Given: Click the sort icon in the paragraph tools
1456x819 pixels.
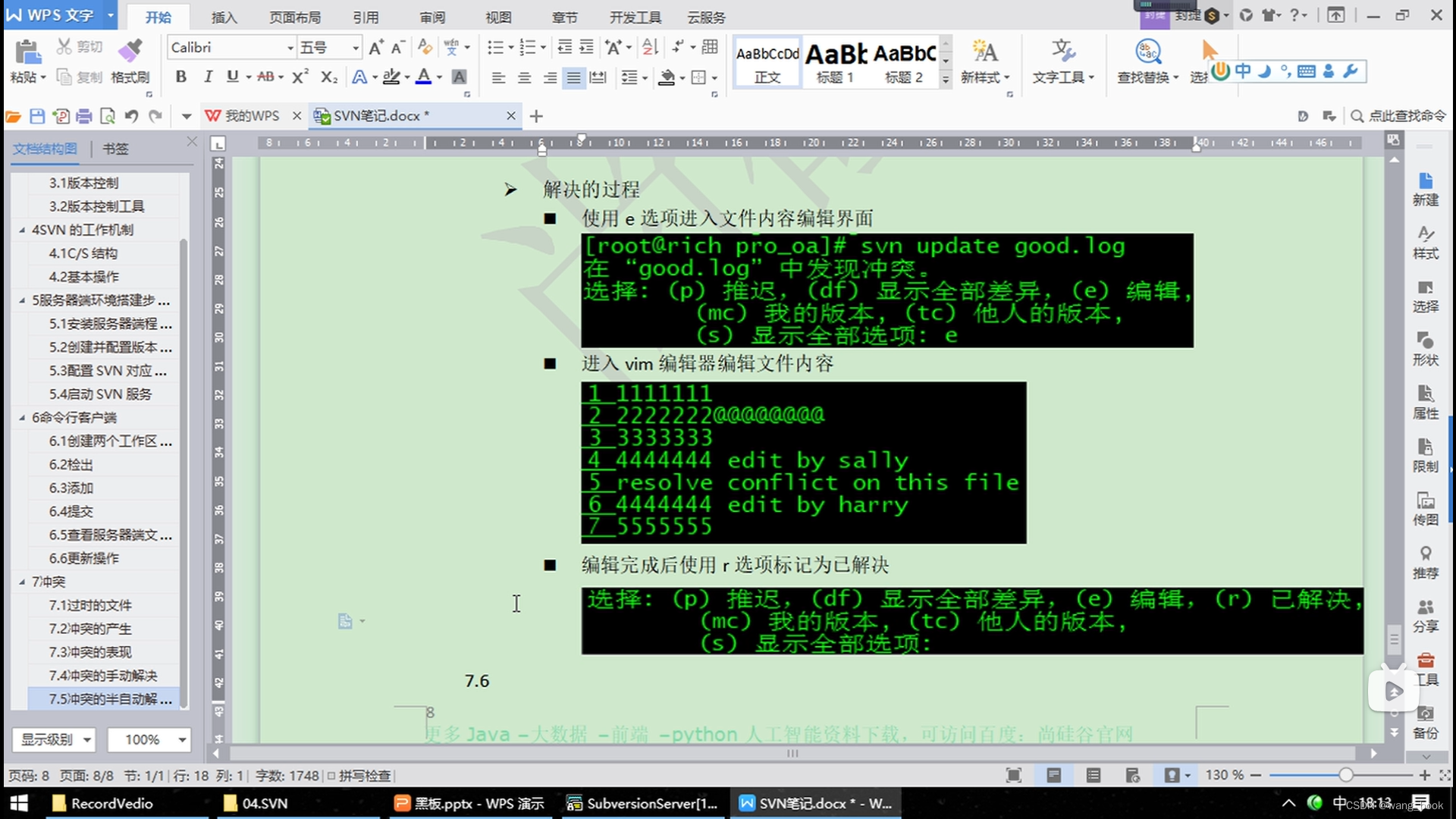Looking at the screenshot, I should (x=650, y=48).
